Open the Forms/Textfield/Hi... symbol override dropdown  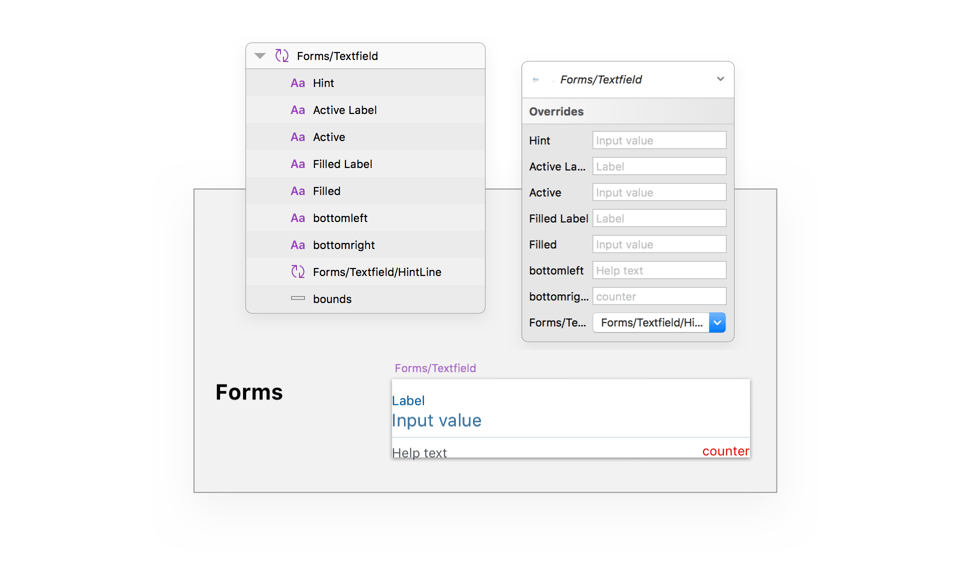[659, 322]
